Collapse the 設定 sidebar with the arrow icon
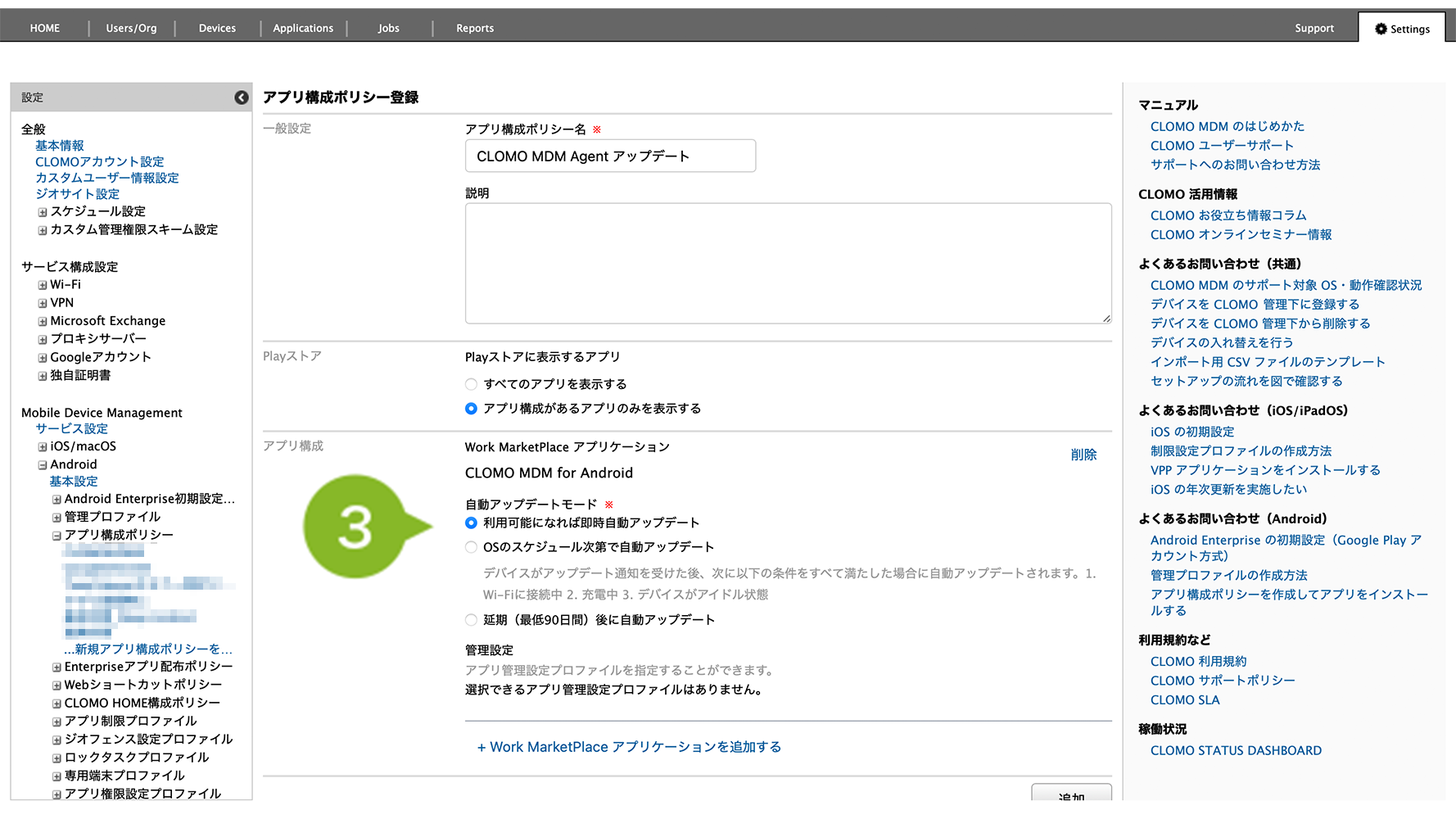Screen dimensions: 1456x819 [x=242, y=97]
